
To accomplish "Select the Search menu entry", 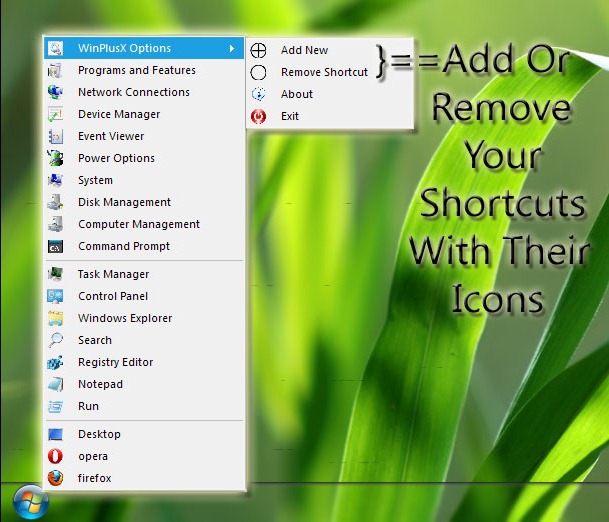I will pos(95,340).
